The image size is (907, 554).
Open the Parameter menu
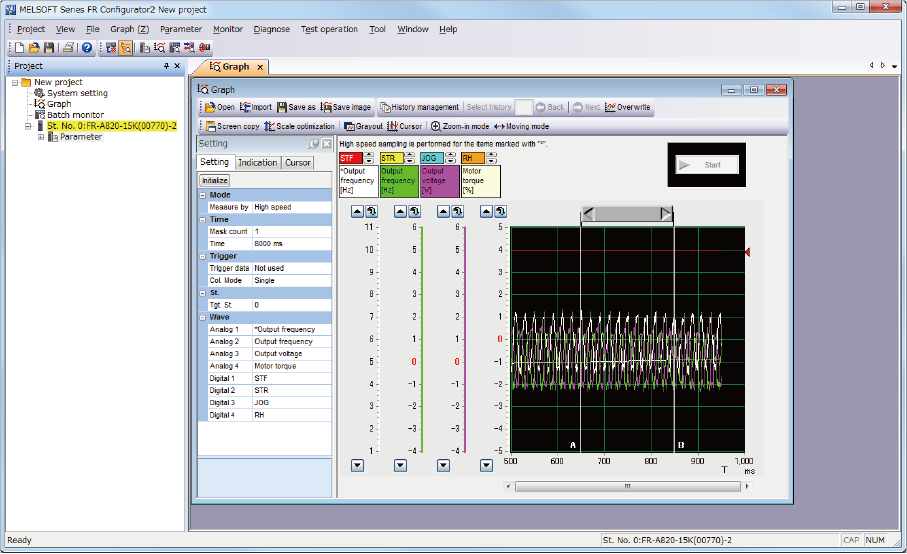pyautogui.click(x=181, y=29)
